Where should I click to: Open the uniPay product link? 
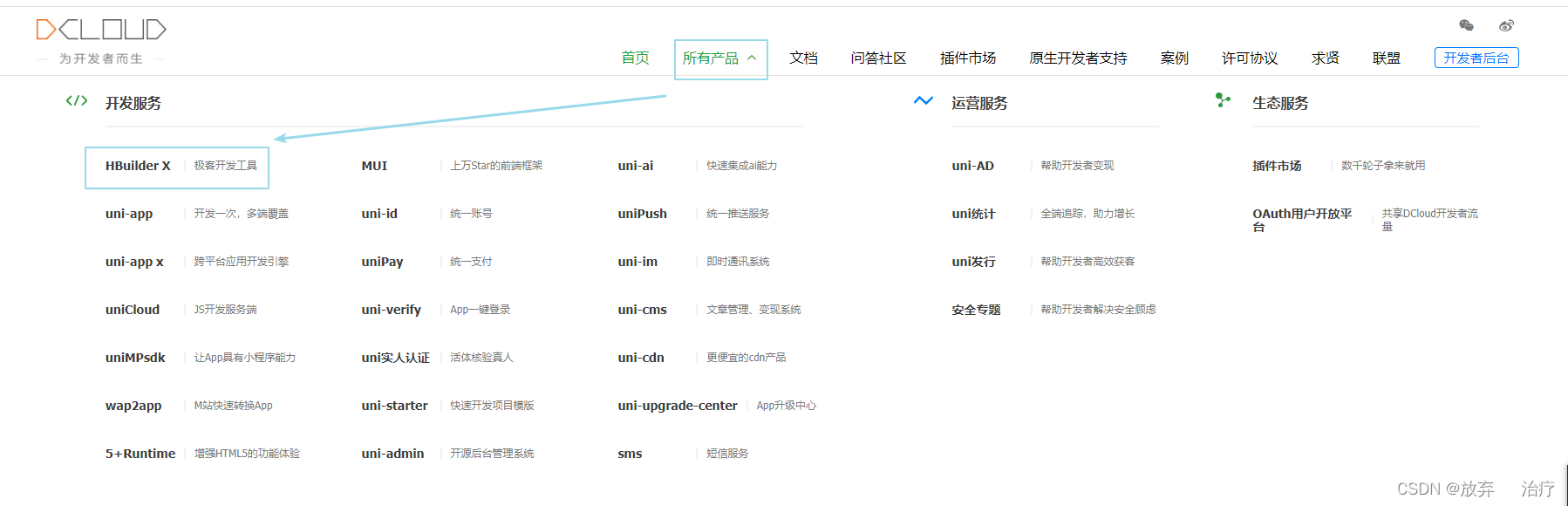[382, 262]
